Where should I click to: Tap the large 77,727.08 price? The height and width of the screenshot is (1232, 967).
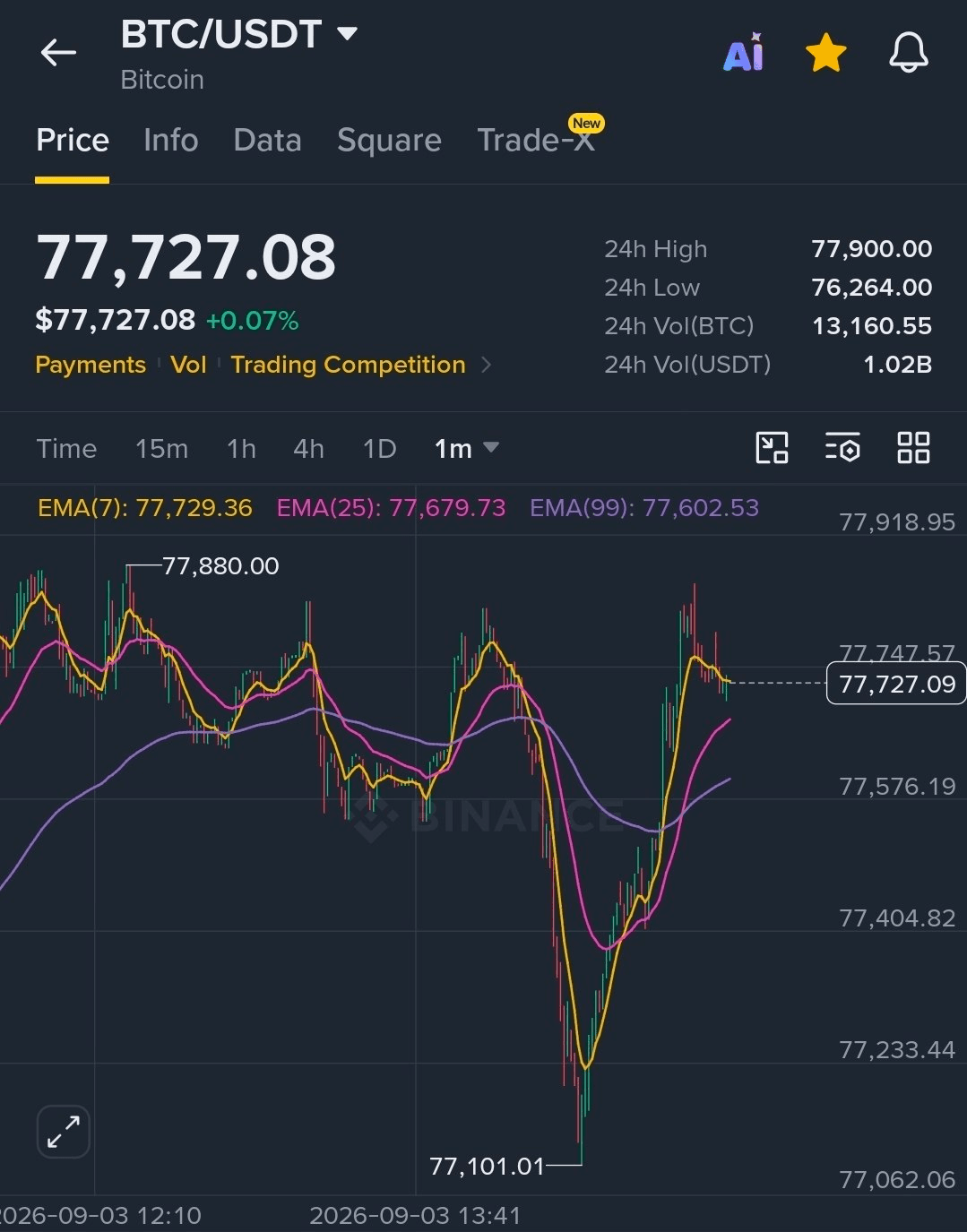tap(186, 258)
